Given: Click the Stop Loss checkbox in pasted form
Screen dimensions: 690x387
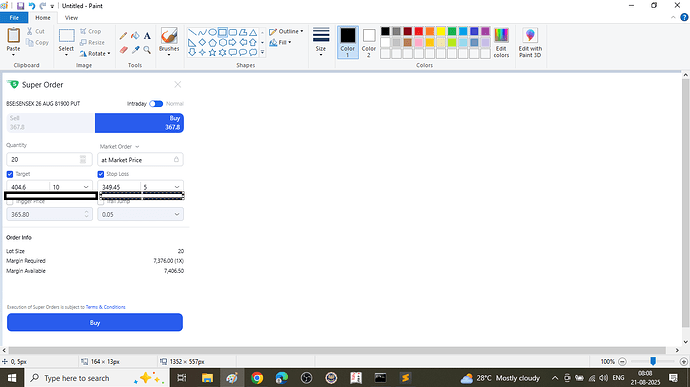Looking at the screenshot, I should (x=101, y=174).
